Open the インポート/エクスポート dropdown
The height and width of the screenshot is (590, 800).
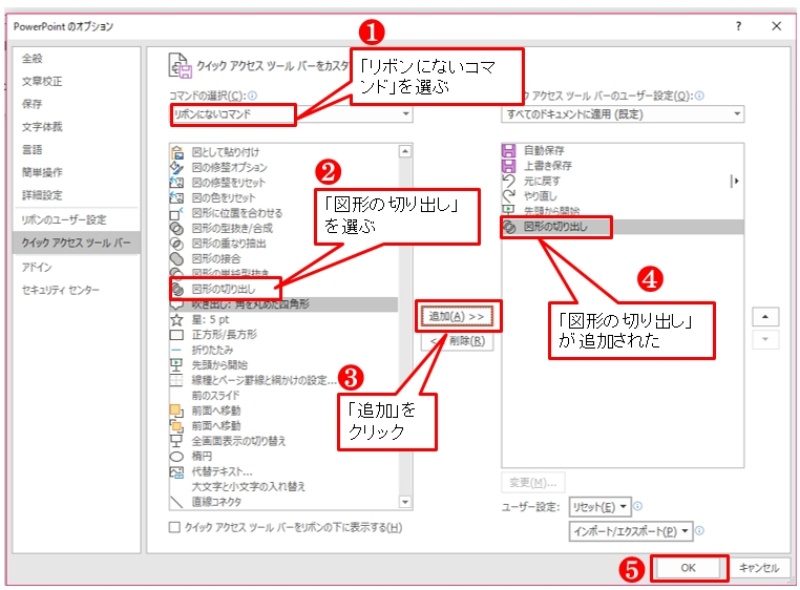tap(628, 530)
